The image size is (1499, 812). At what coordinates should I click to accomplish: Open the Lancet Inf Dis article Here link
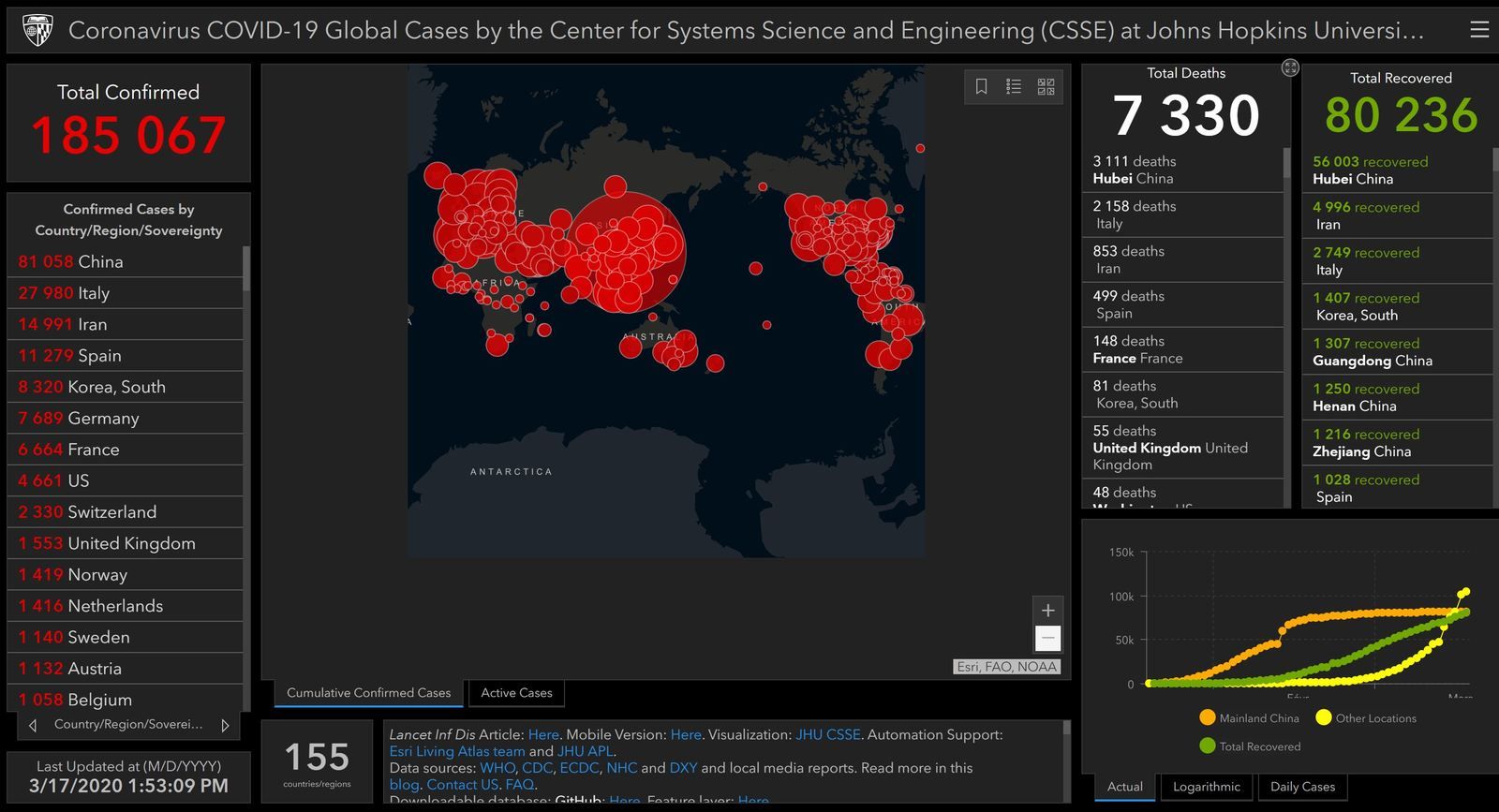tap(543, 734)
